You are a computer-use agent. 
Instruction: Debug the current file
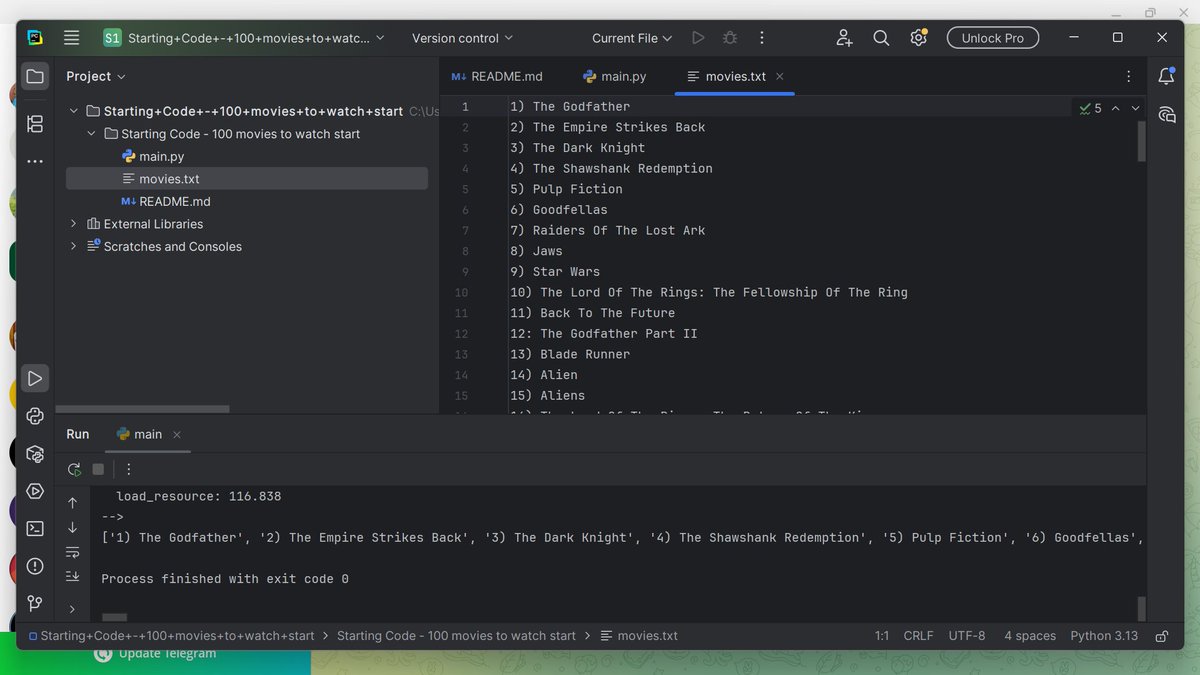coord(730,38)
